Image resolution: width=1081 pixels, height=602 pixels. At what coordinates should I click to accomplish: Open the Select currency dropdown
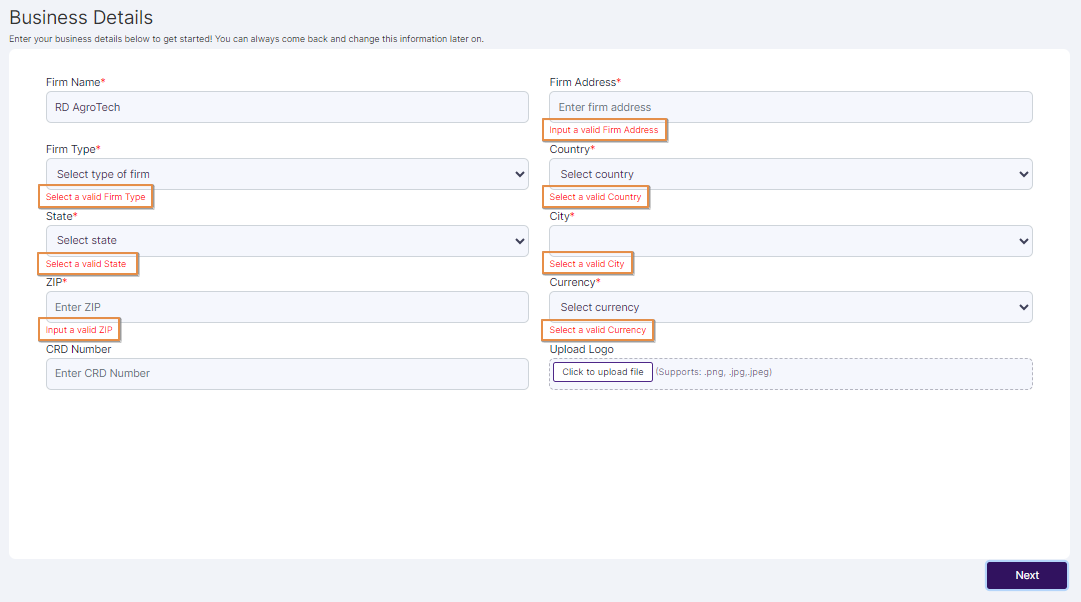pos(790,306)
